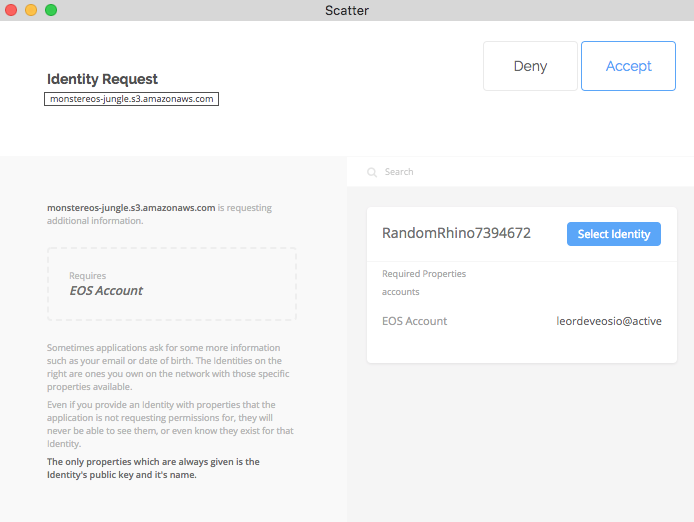The image size is (694, 522).
Task: Click the Scatter window title
Action: (x=347, y=10)
